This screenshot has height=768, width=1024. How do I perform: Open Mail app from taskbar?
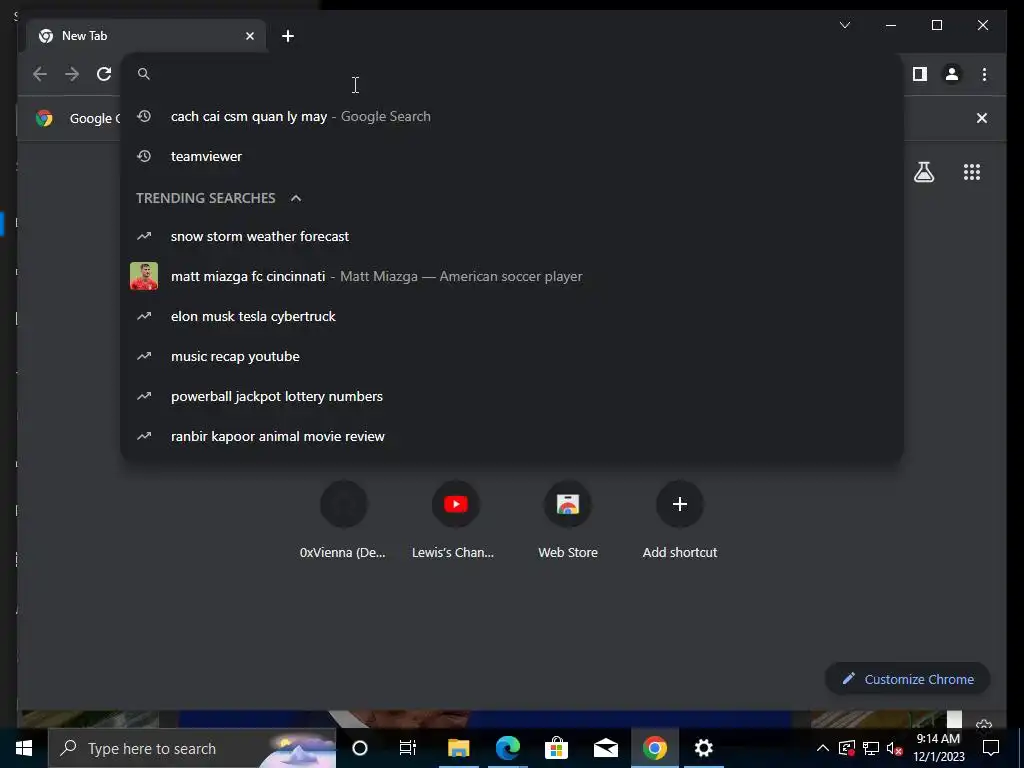tap(605, 748)
